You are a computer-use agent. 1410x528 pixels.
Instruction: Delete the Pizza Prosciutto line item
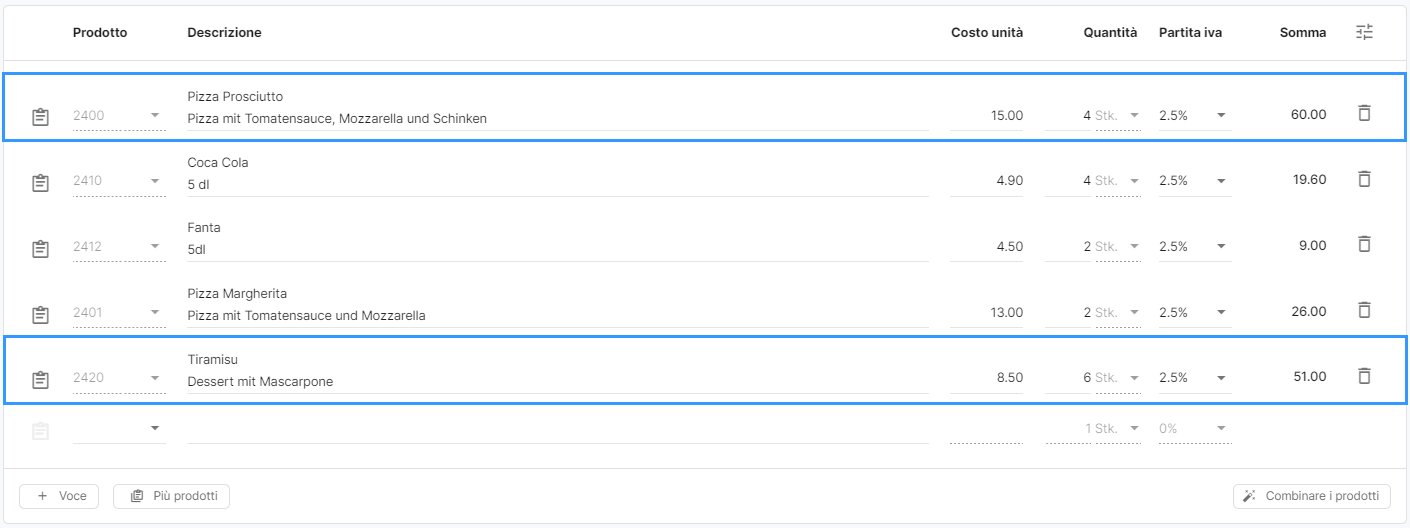[1364, 113]
